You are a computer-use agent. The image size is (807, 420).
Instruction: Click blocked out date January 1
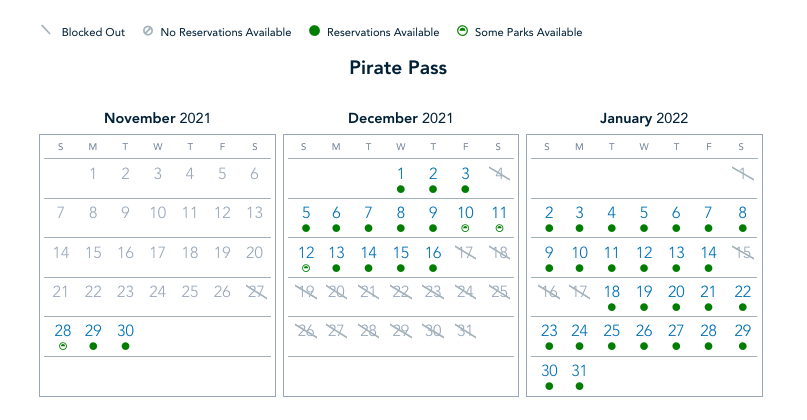742,173
